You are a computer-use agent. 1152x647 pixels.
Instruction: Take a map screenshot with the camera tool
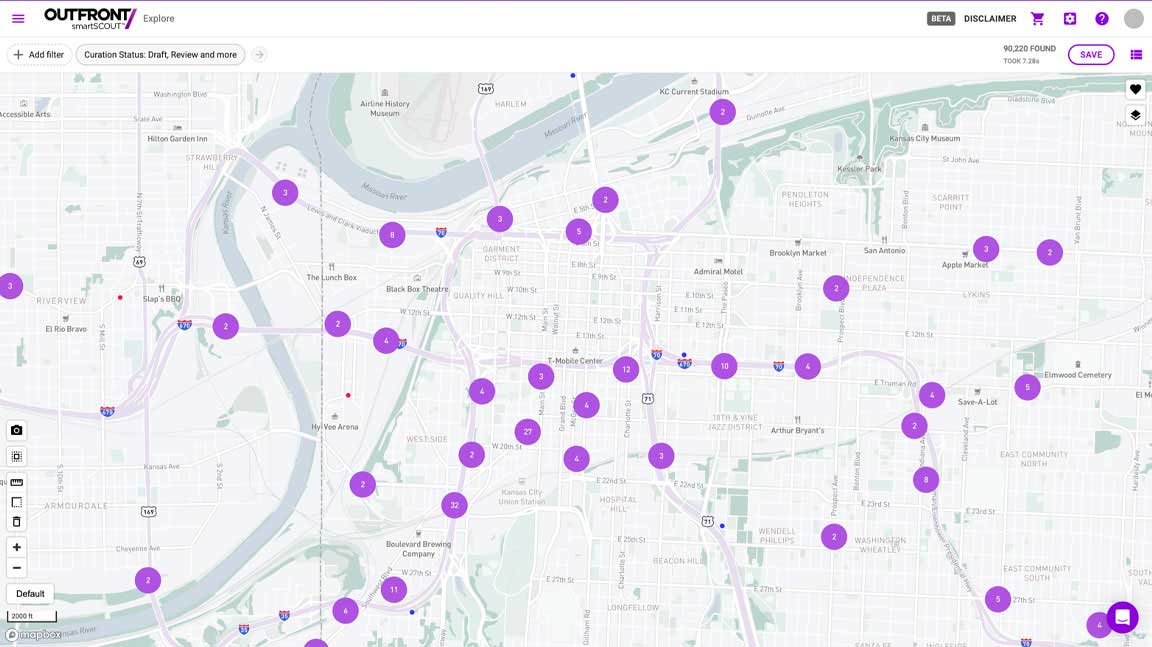point(16,430)
